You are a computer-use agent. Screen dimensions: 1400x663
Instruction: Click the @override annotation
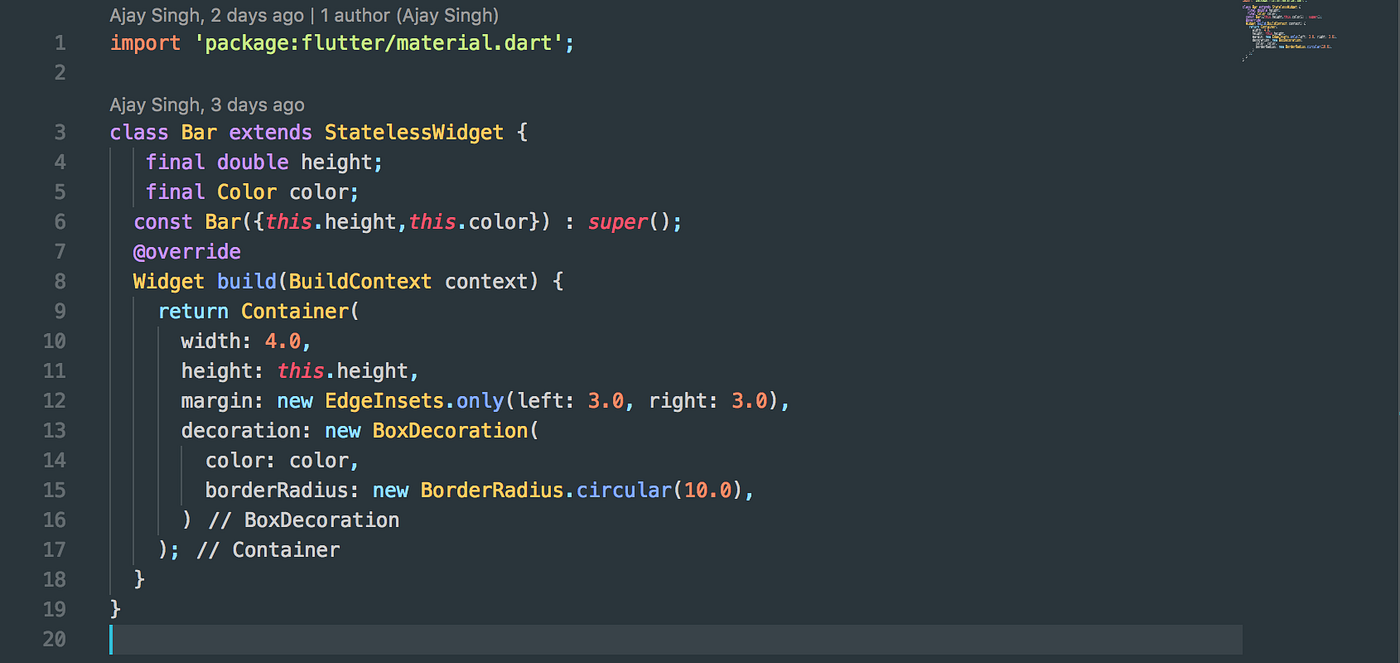(187, 251)
